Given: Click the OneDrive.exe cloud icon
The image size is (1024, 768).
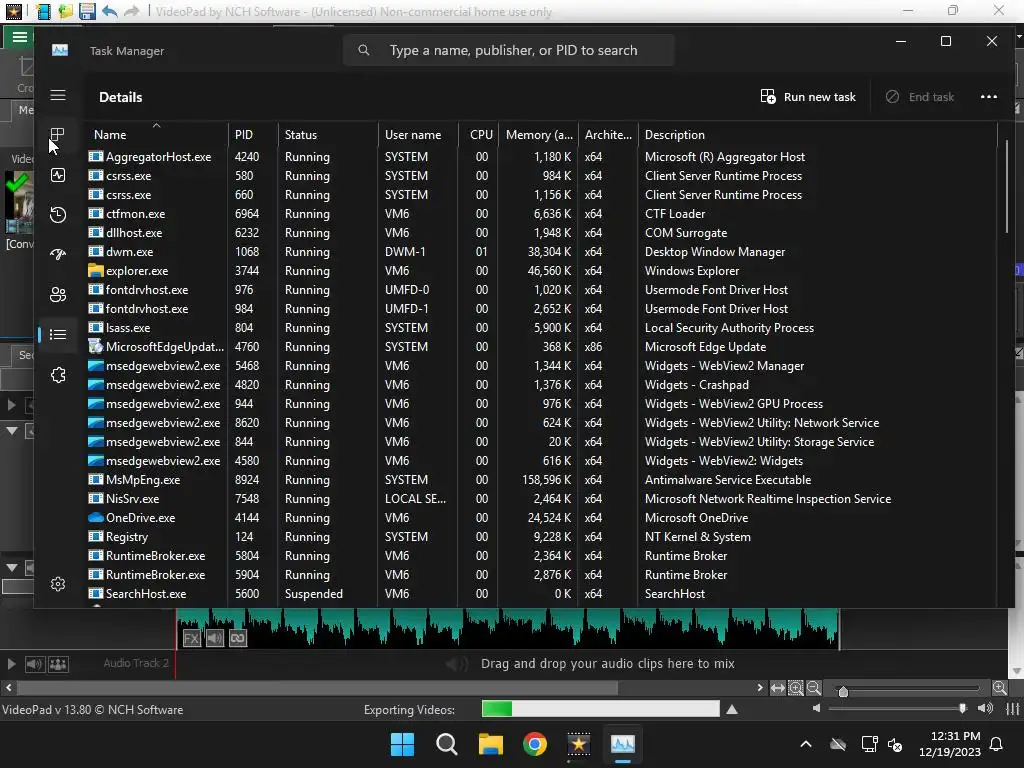Looking at the screenshot, I should click(x=96, y=517).
